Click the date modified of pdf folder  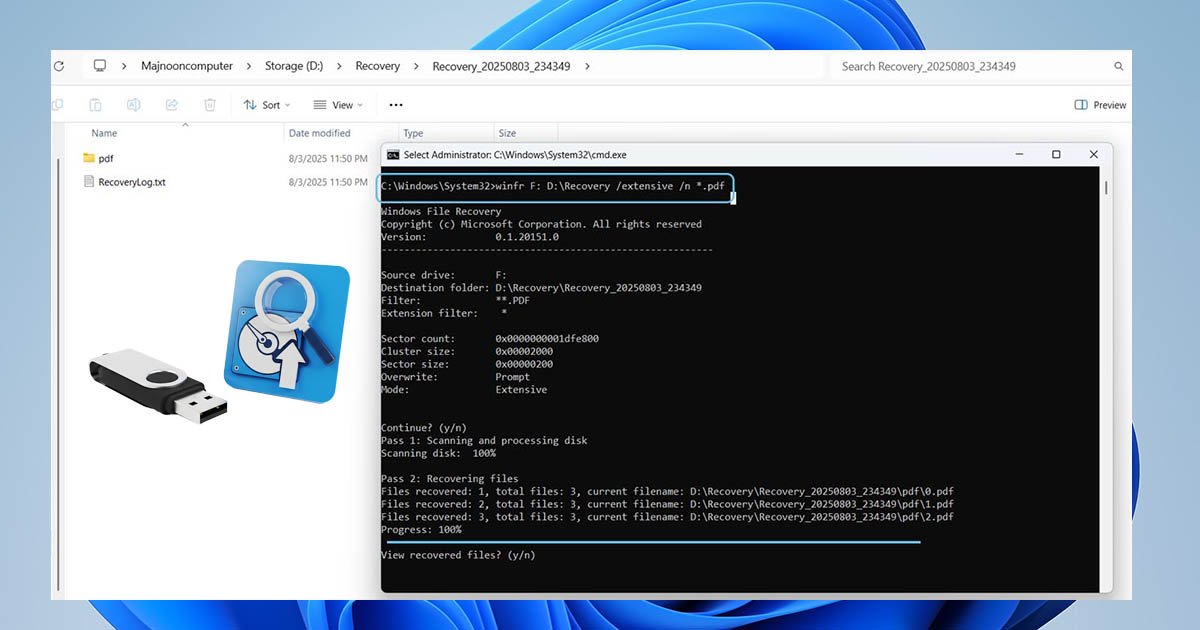328,158
